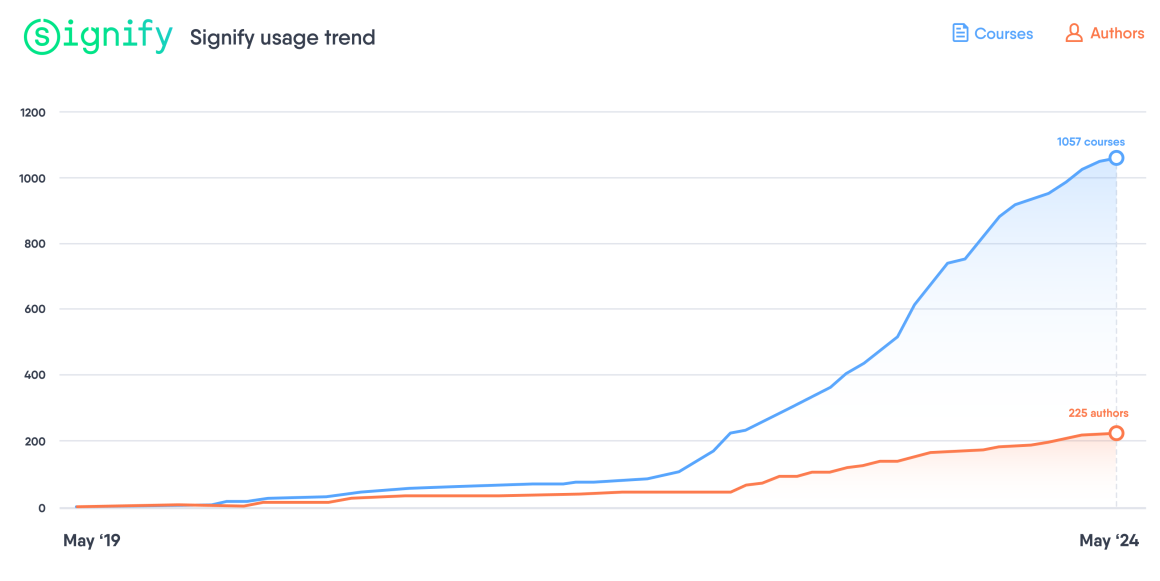Click the 400 y-axis label
The height and width of the screenshot is (581, 1160).
pos(35,375)
